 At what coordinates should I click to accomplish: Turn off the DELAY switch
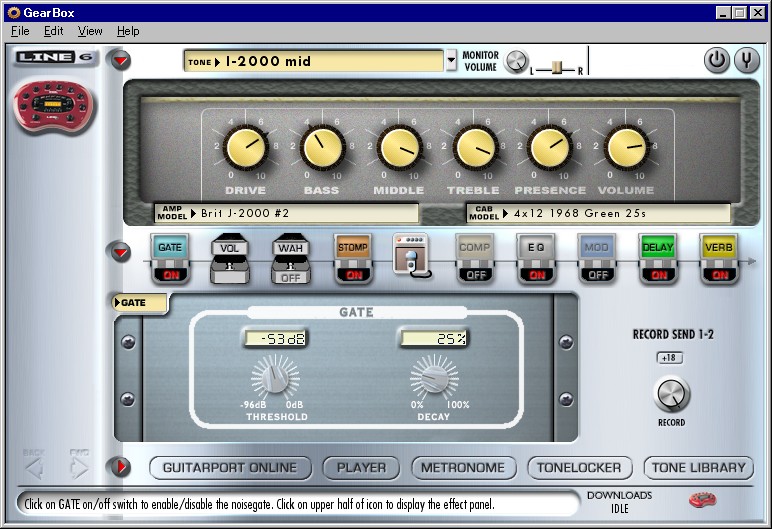pos(659,274)
